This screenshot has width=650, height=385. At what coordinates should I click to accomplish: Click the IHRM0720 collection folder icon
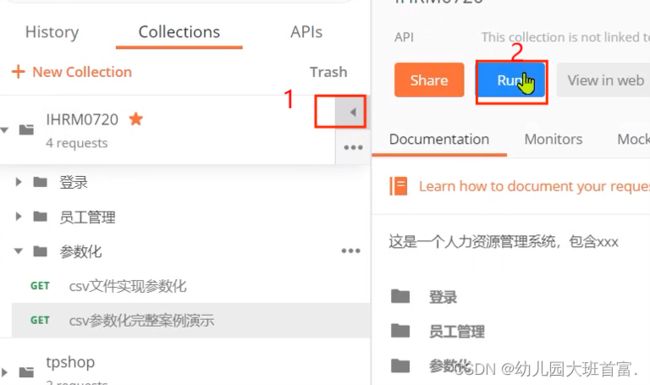click(x=27, y=130)
